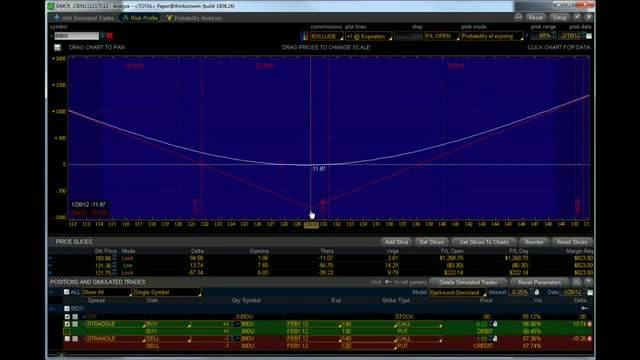Open the STRADDLE spread type dropdown
The height and width of the screenshot is (360, 640).
(116, 324)
